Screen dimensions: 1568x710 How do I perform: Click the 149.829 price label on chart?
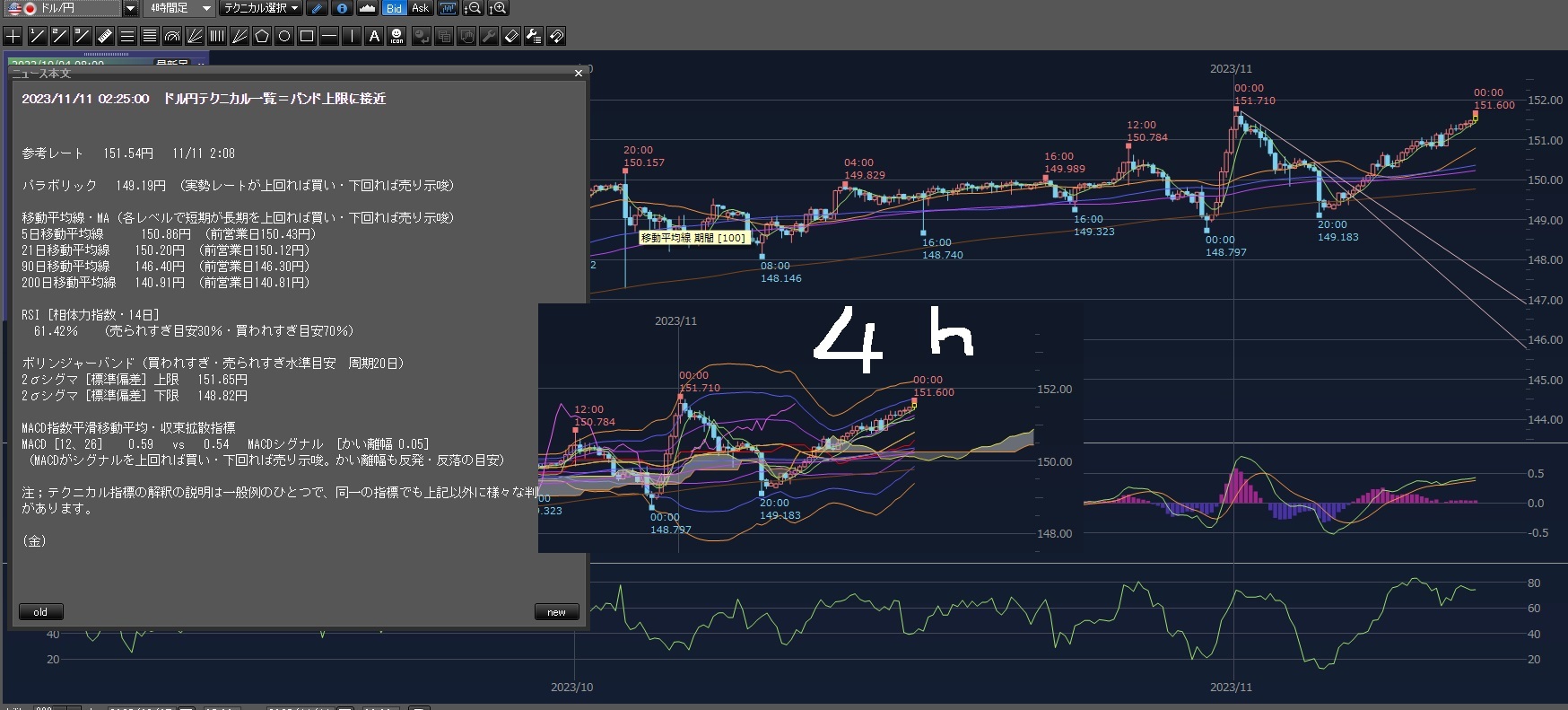pos(865,175)
